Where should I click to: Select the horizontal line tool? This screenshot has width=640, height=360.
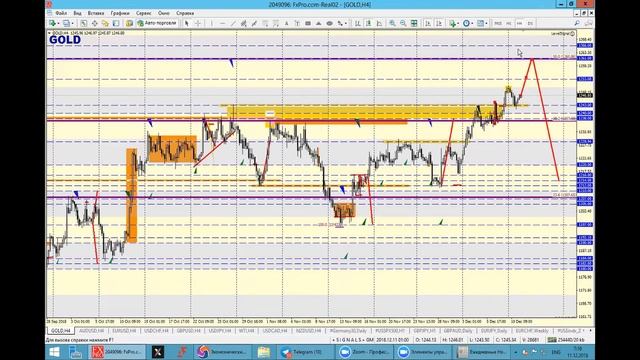[x=222, y=23]
